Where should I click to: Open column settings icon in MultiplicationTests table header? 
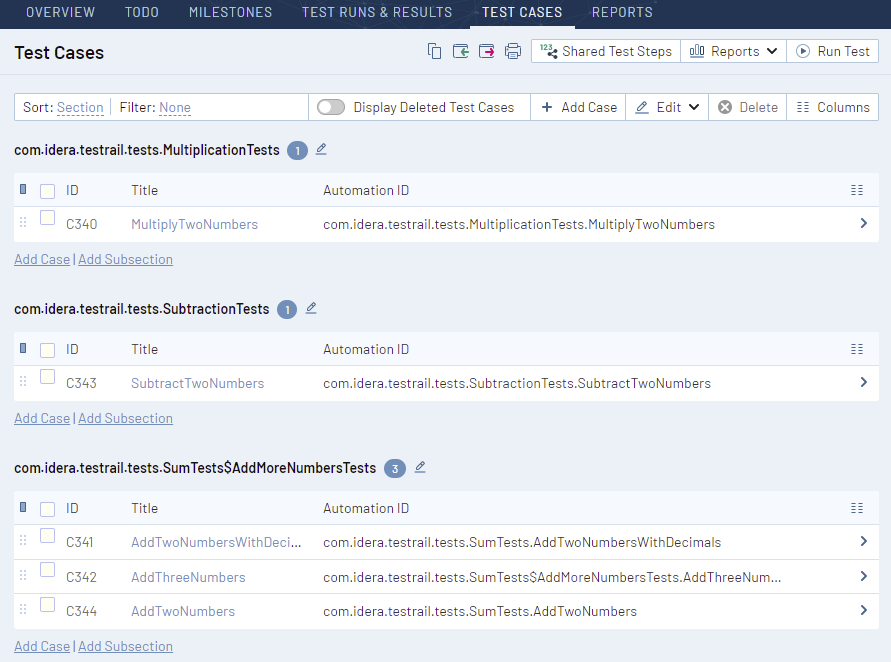pyautogui.click(x=857, y=190)
